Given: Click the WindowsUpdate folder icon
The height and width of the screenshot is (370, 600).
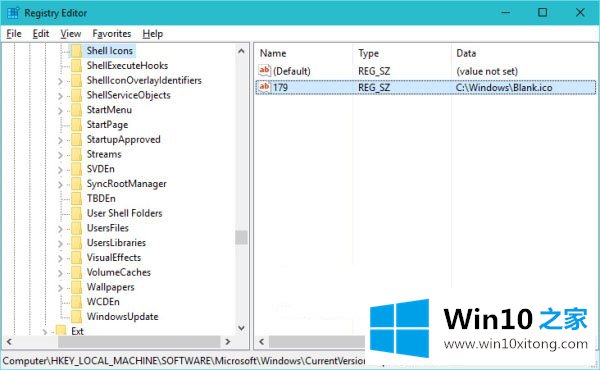Looking at the screenshot, I should click(77, 317).
